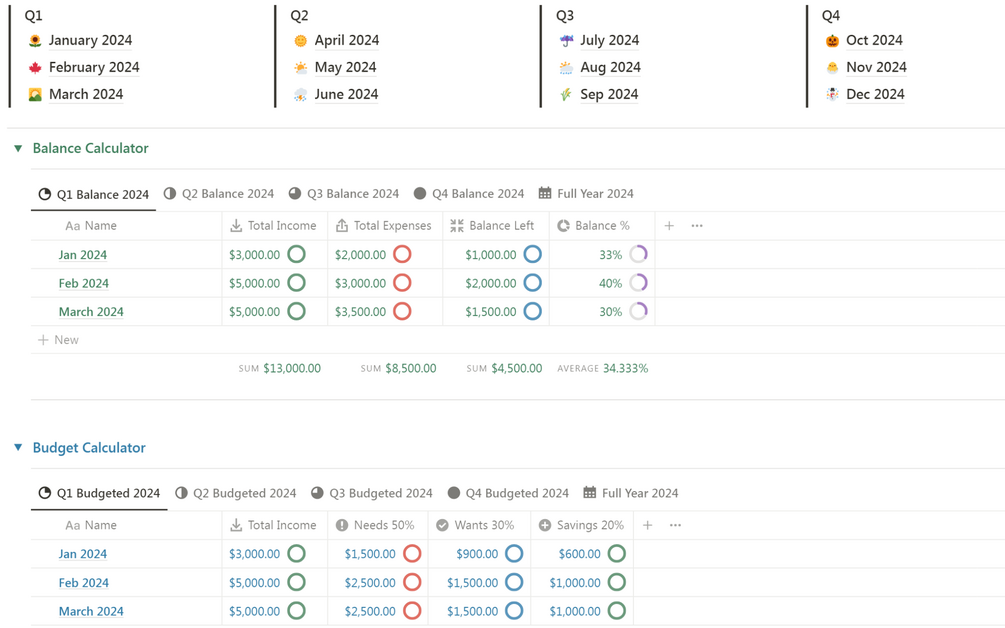Screen dimensions: 1005x628
Task: Click the progress ring beside Feb 2024 40%
Action: click(638, 283)
